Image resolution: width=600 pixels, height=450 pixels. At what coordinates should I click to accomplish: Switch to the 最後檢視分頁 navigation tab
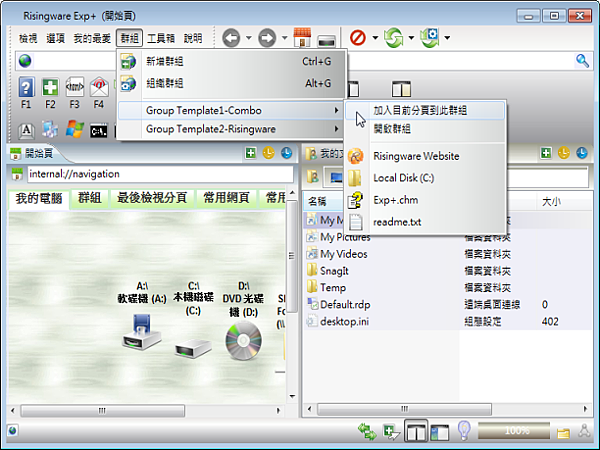click(152, 198)
